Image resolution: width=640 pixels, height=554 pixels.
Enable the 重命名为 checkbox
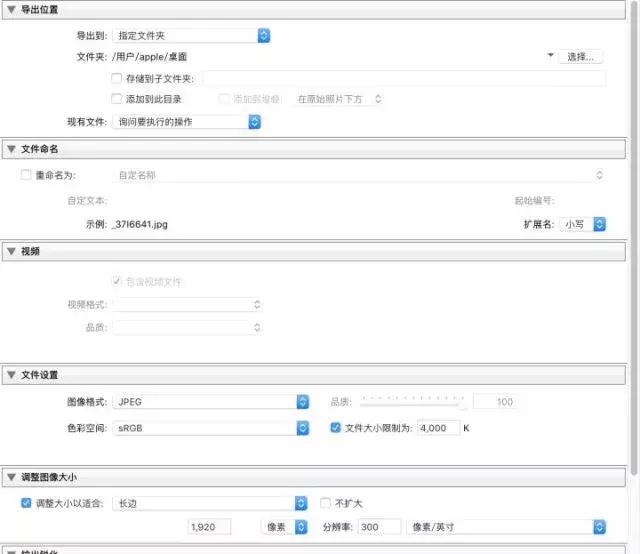point(26,175)
